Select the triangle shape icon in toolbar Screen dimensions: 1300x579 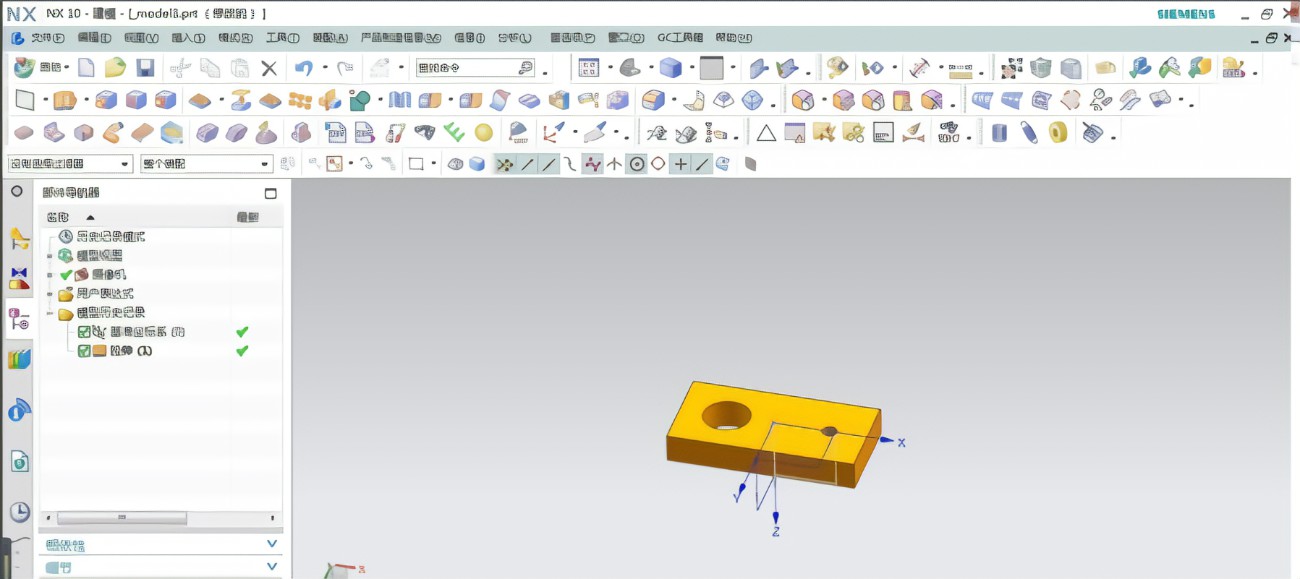(765, 132)
